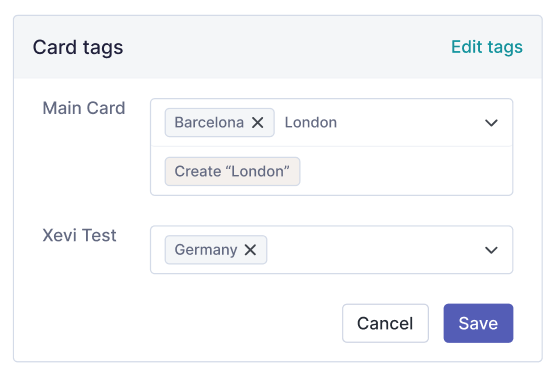The height and width of the screenshot is (370, 551).
Task: Open the Edit tags link
Action: tap(487, 47)
